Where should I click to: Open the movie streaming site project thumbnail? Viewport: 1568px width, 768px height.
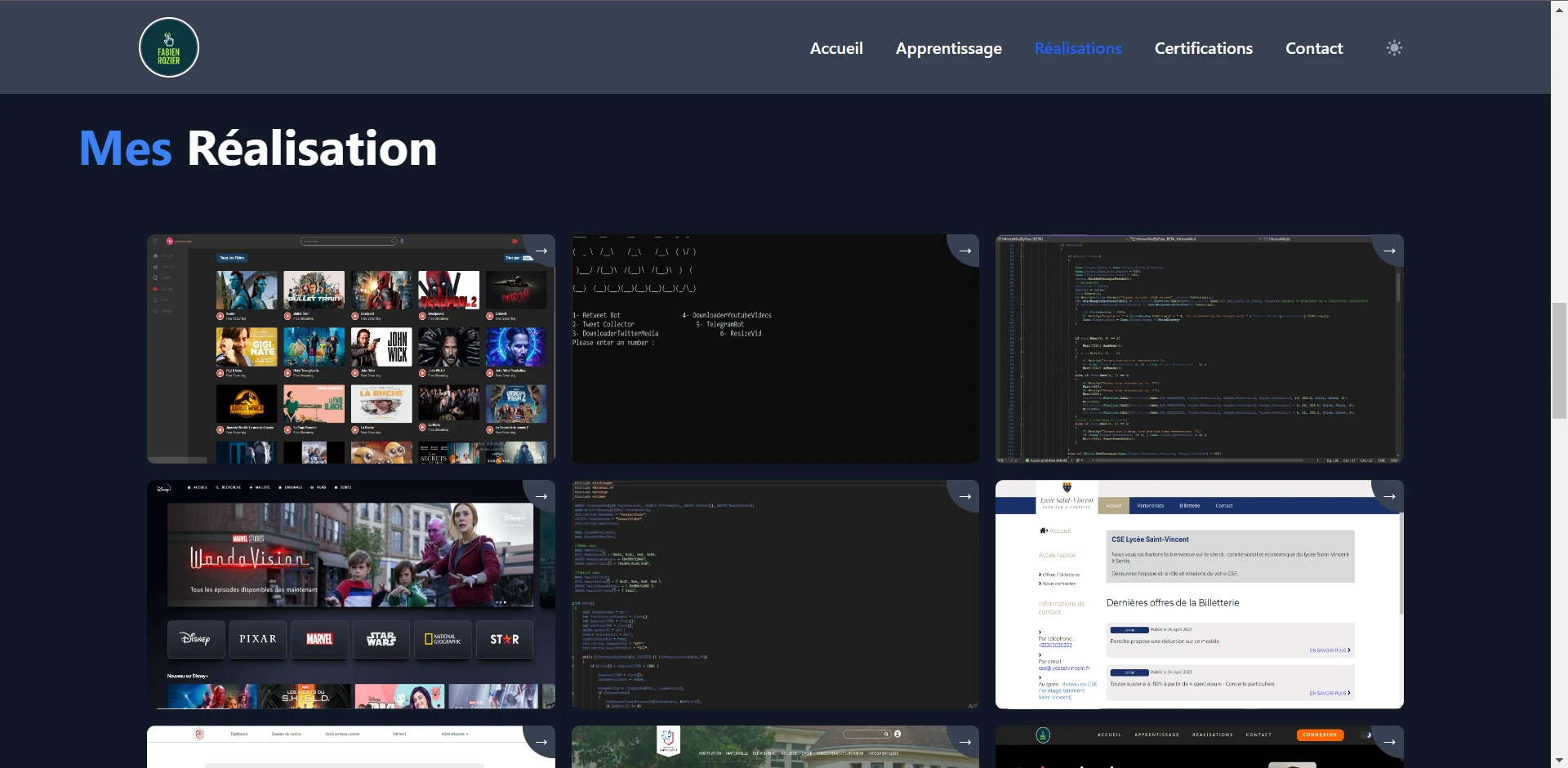tap(351, 349)
